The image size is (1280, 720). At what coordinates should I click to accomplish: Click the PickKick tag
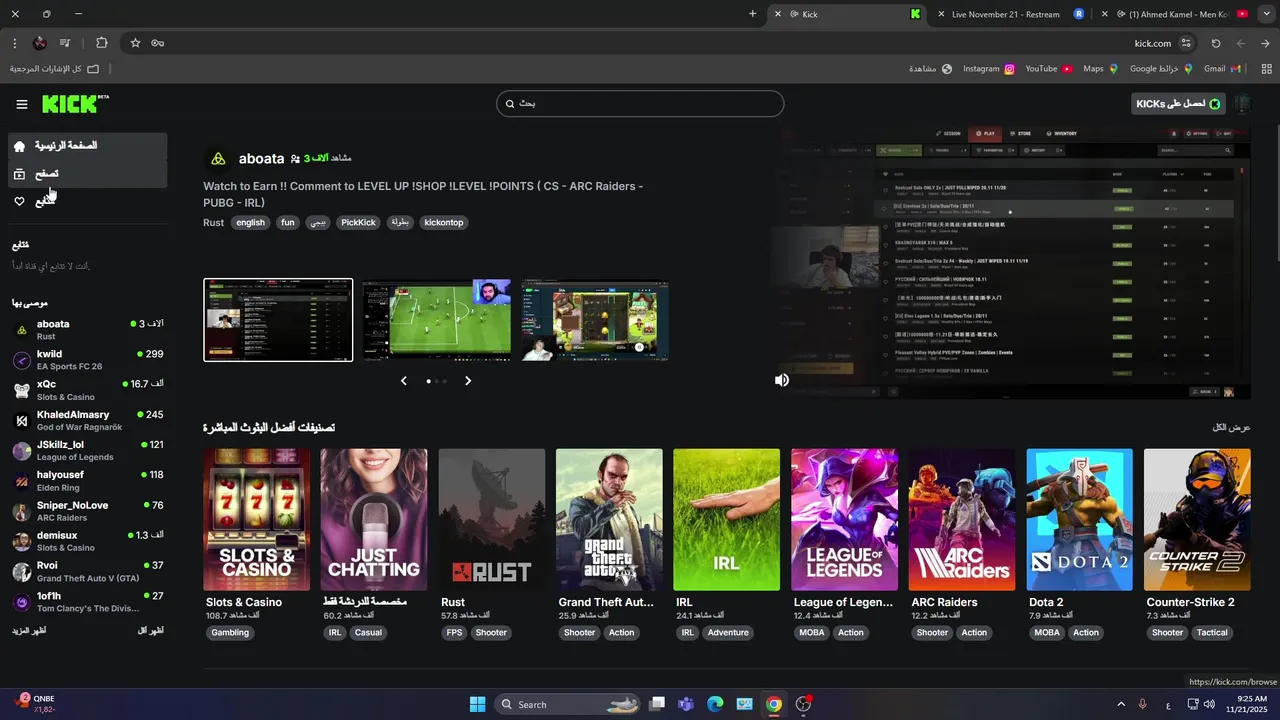(x=358, y=223)
